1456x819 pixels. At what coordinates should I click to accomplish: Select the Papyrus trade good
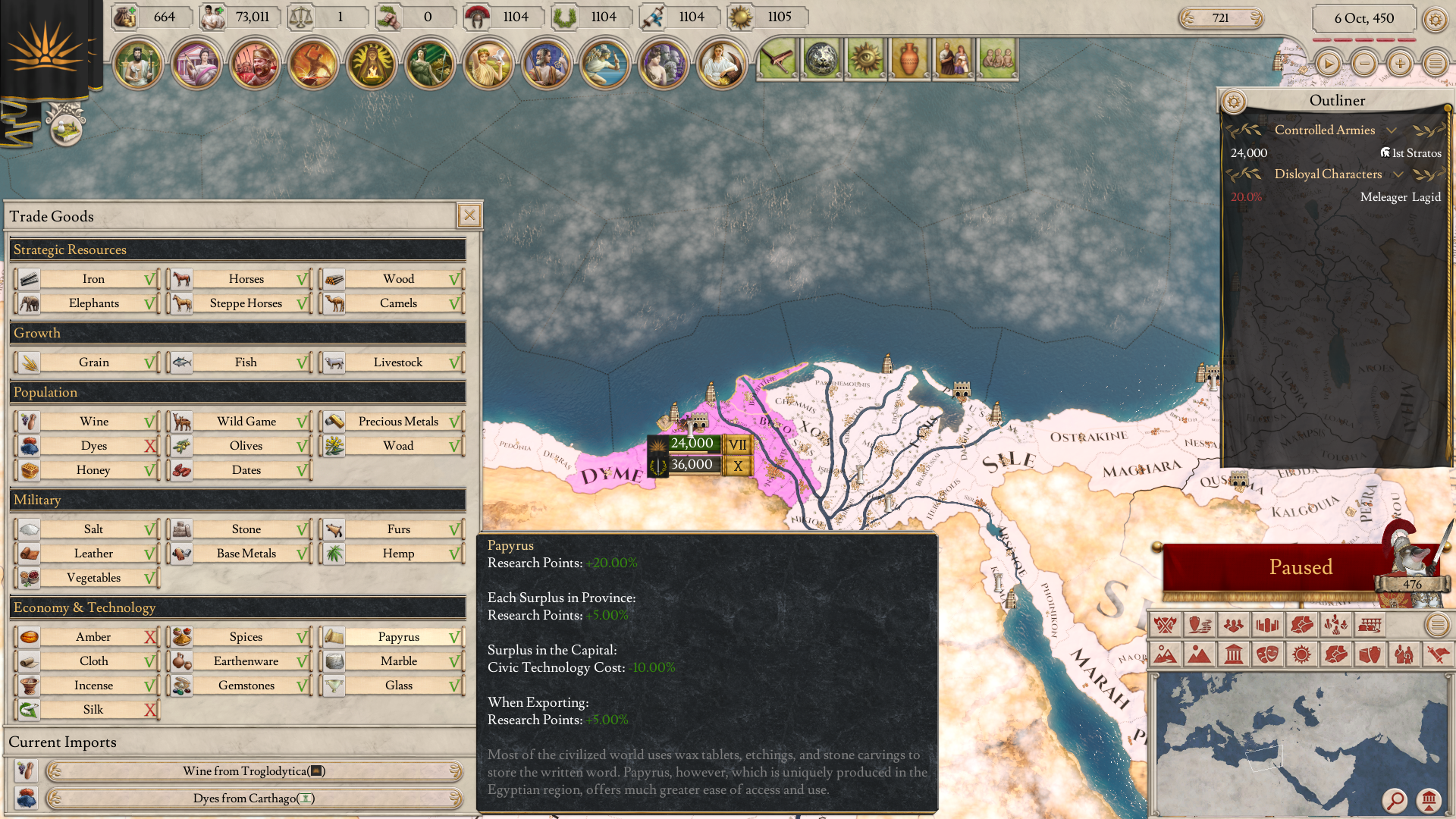[x=391, y=637]
